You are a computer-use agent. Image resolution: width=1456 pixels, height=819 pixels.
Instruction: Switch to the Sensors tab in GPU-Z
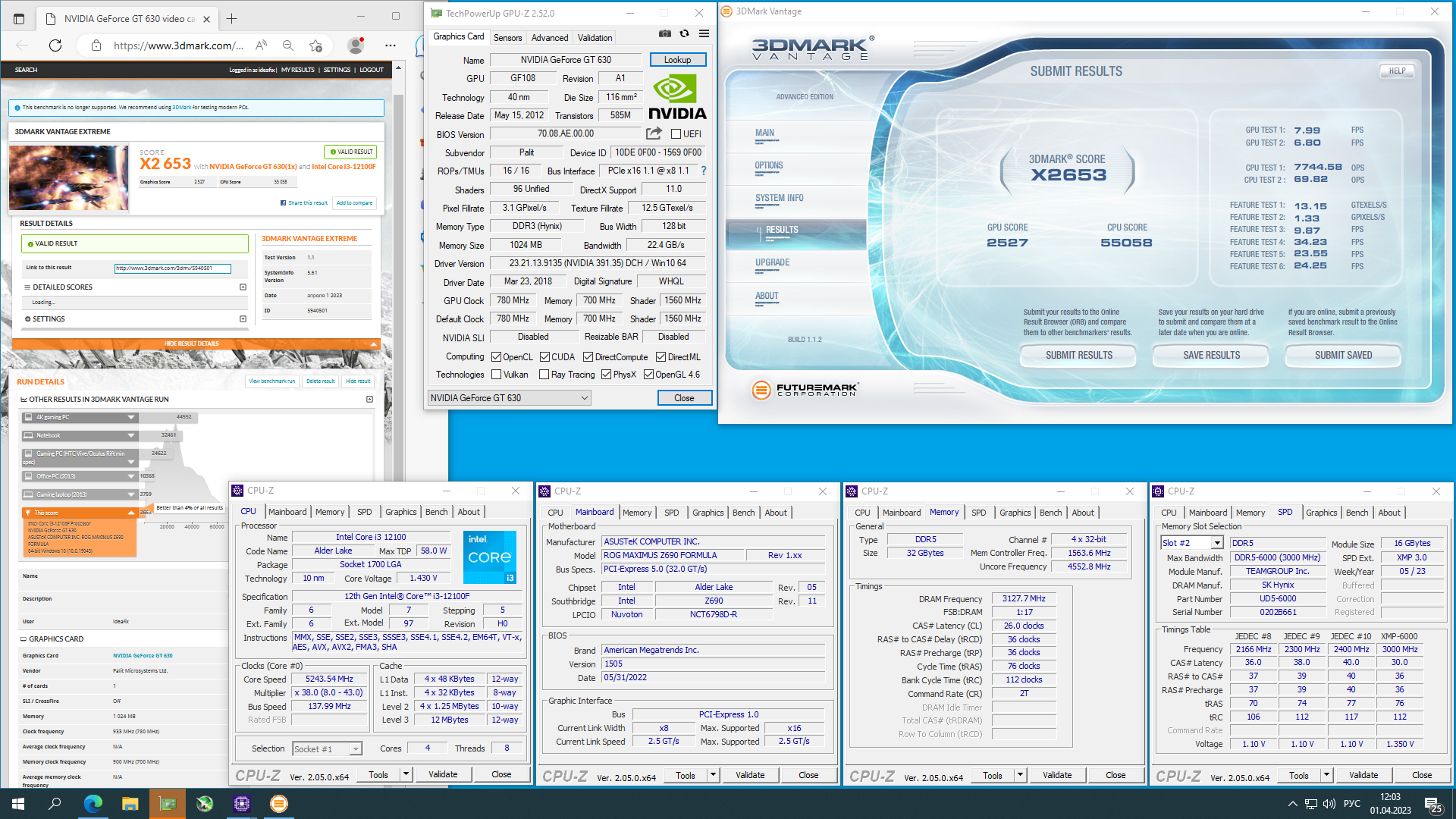[507, 38]
